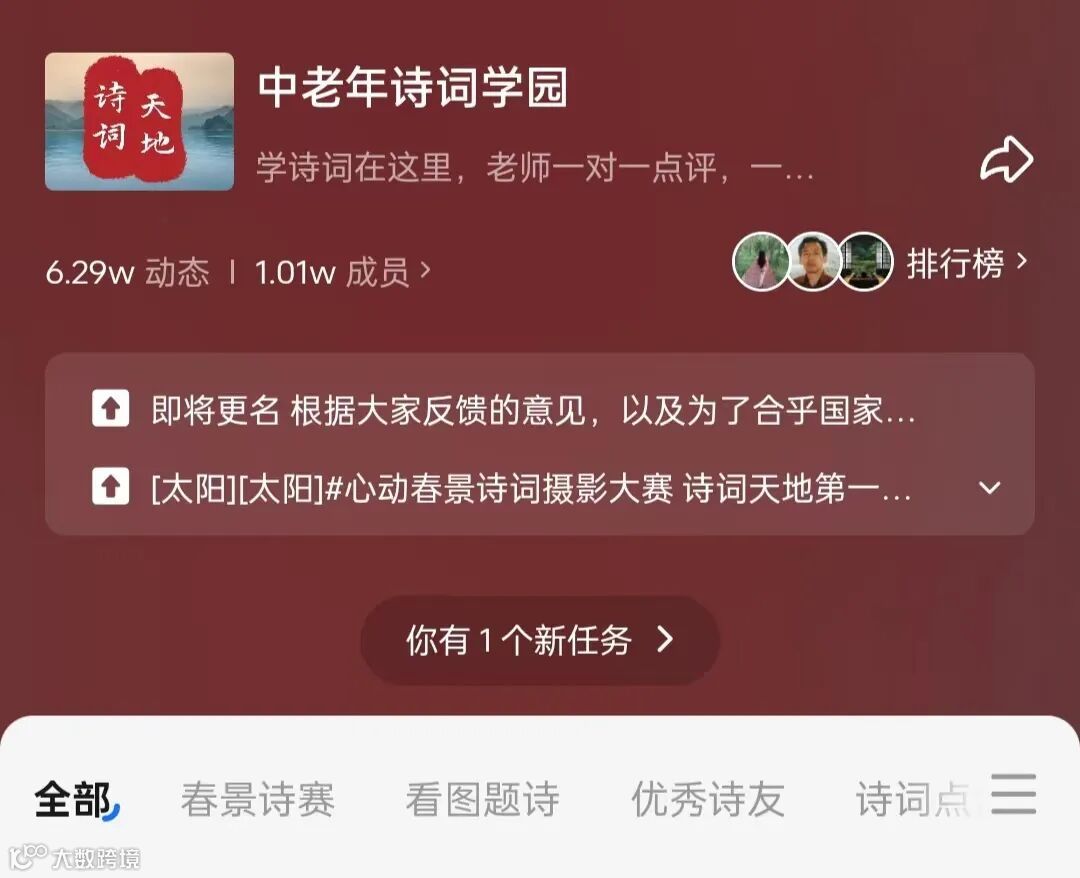This screenshot has height=878, width=1080.
Task: Select the 全部 tab
Action: click(76, 800)
